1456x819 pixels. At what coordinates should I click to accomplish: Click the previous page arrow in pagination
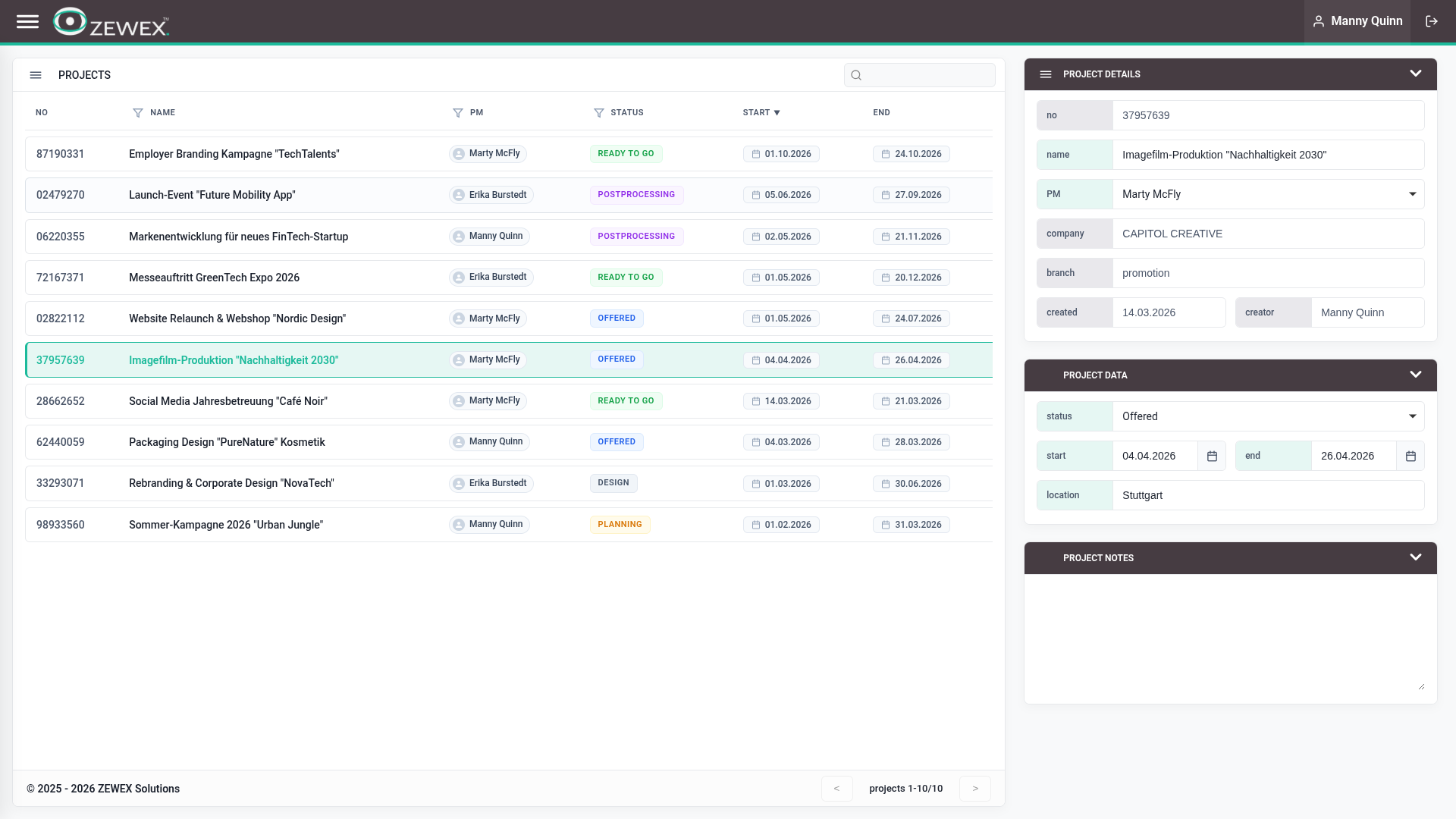tap(836, 788)
